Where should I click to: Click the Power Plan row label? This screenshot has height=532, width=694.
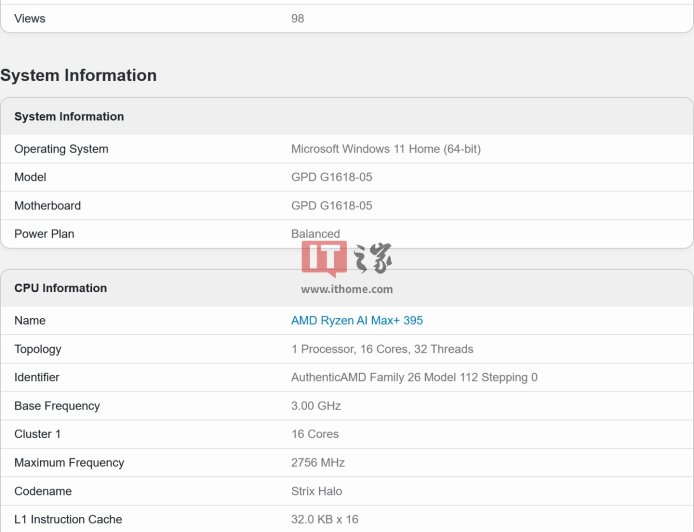[x=44, y=234]
